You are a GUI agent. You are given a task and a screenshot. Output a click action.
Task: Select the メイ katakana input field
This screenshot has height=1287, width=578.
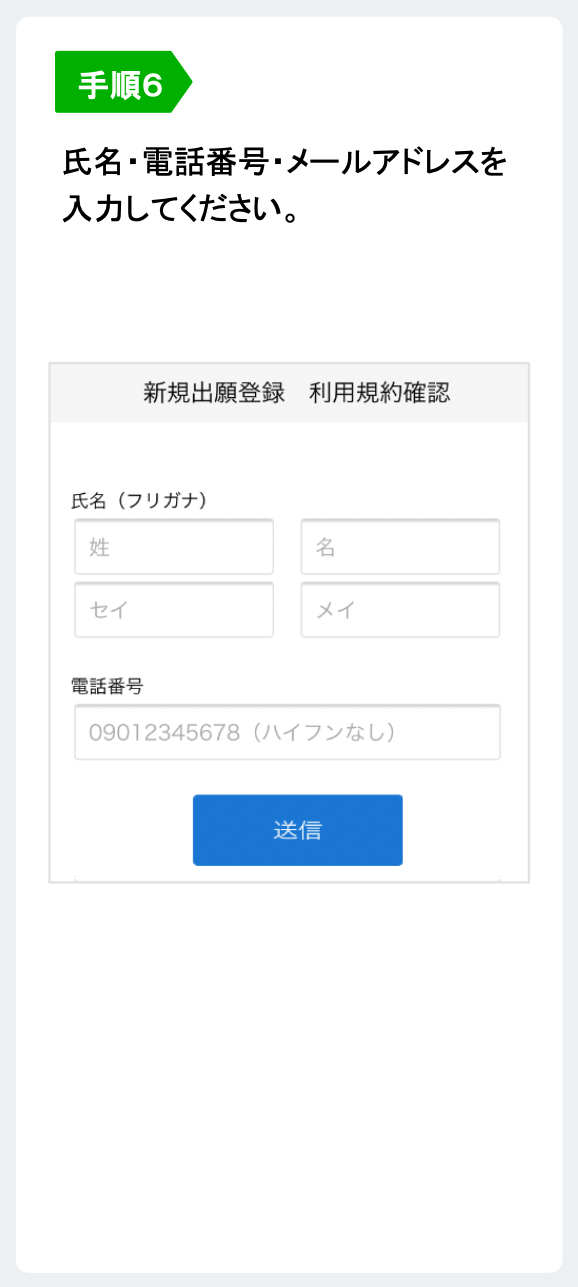400,610
